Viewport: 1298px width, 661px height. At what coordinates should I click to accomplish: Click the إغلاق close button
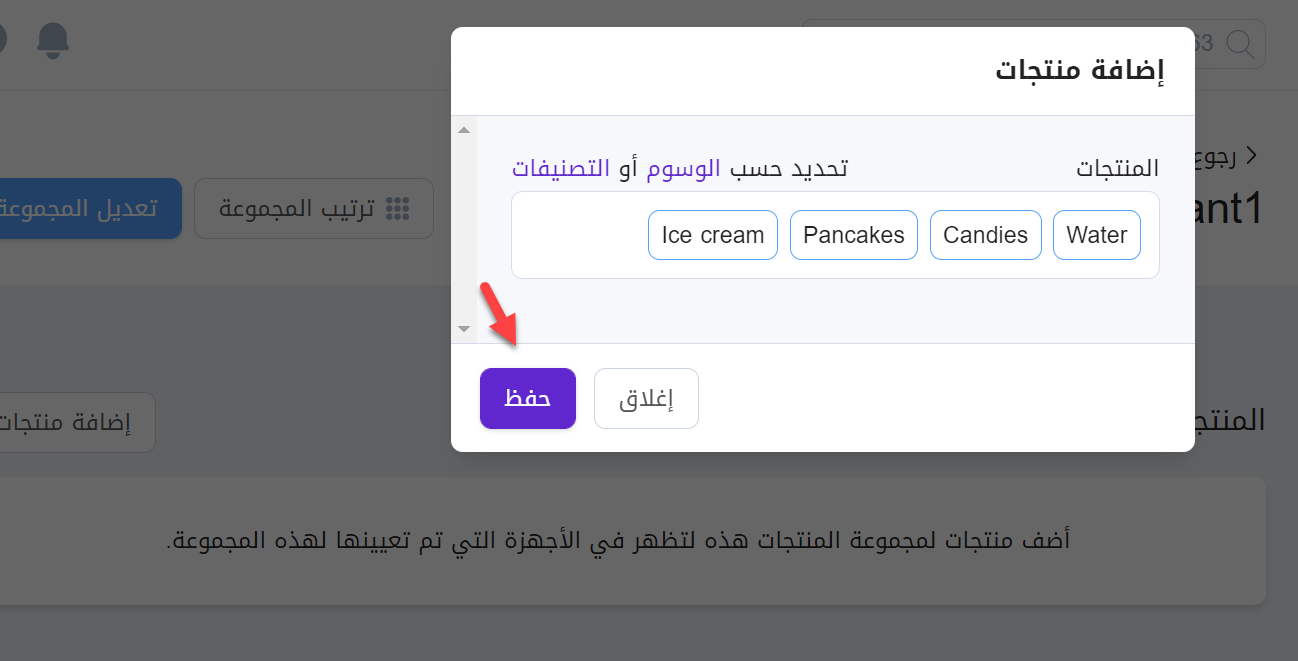pos(646,398)
